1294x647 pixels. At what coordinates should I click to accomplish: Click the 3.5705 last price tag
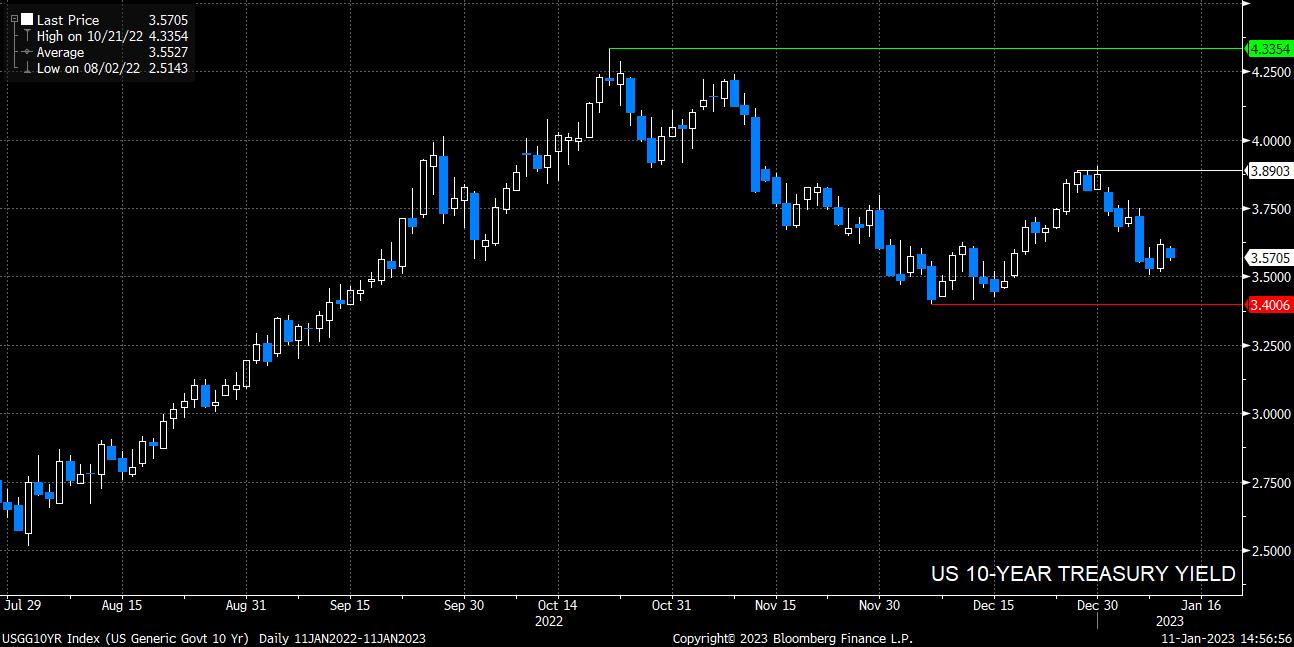pos(1269,257)
